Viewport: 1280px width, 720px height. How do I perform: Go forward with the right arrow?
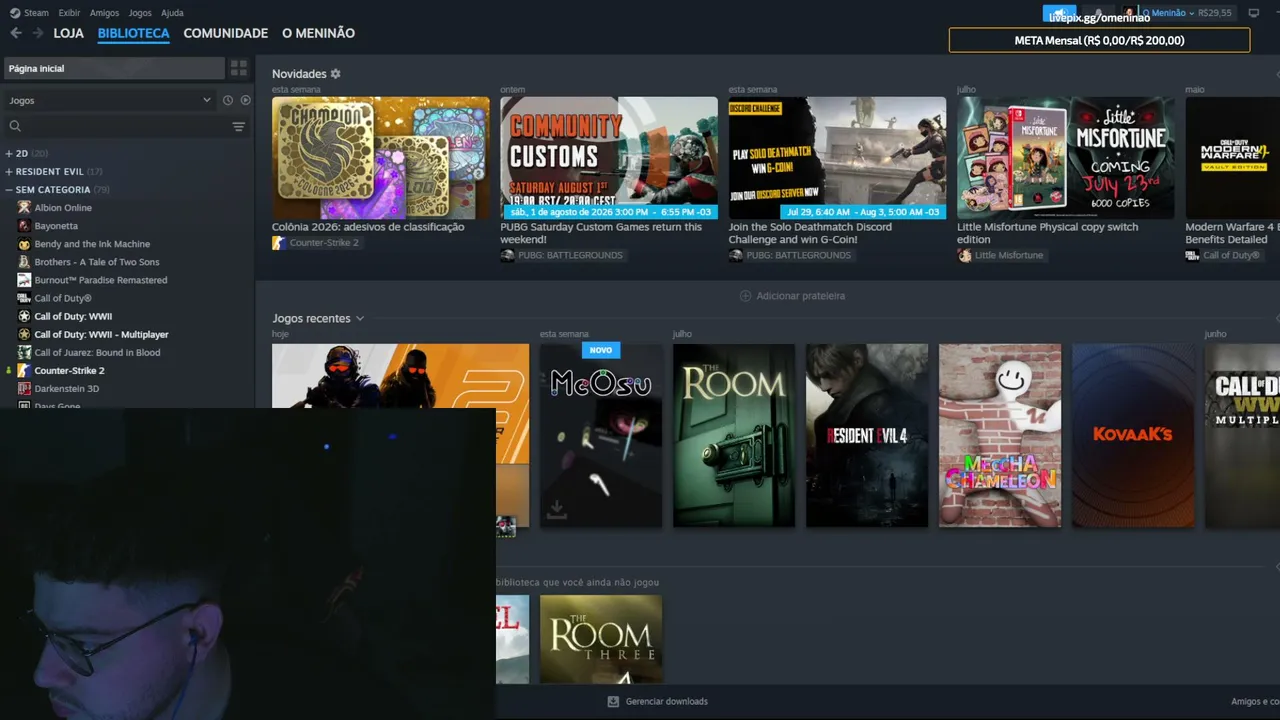click(x=37, y=33)
